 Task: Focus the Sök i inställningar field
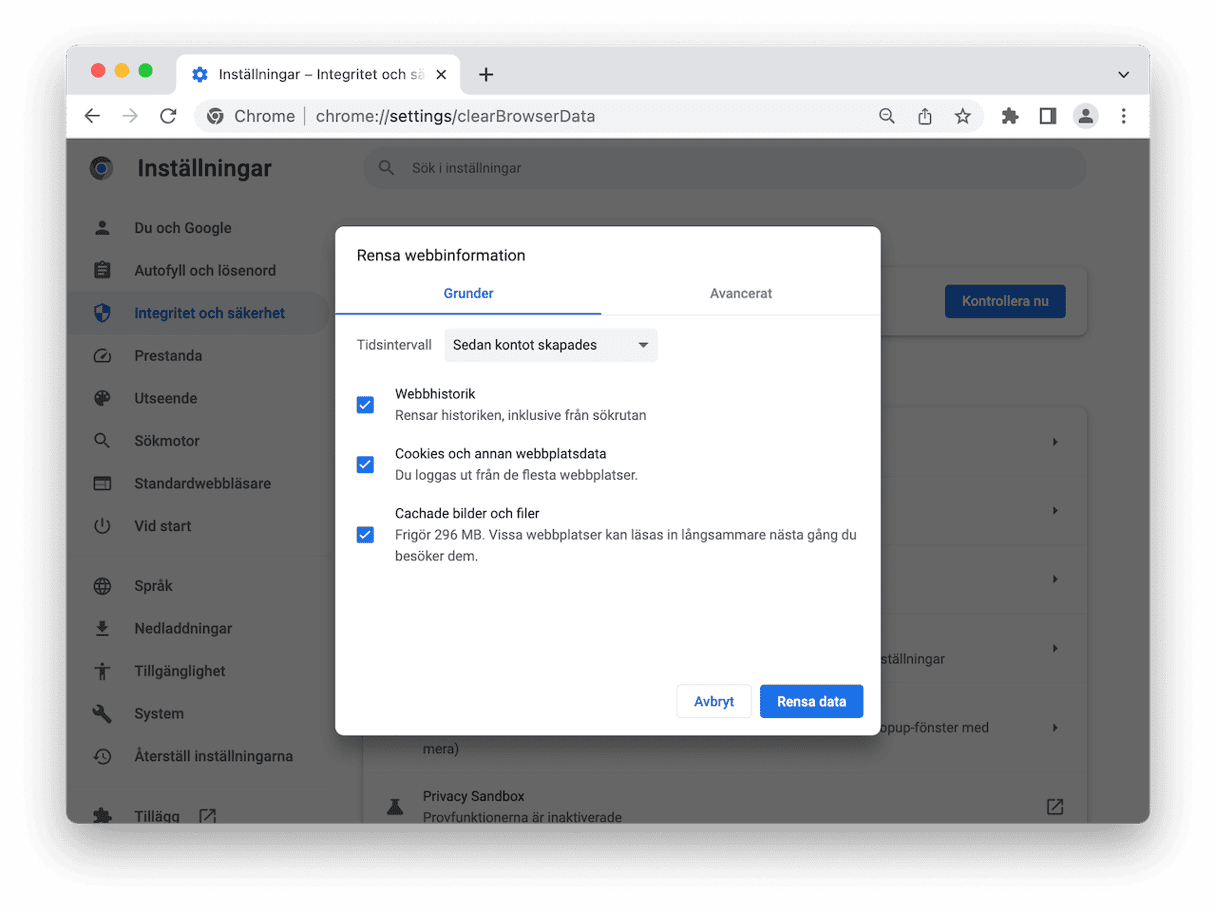pos(725,168)
